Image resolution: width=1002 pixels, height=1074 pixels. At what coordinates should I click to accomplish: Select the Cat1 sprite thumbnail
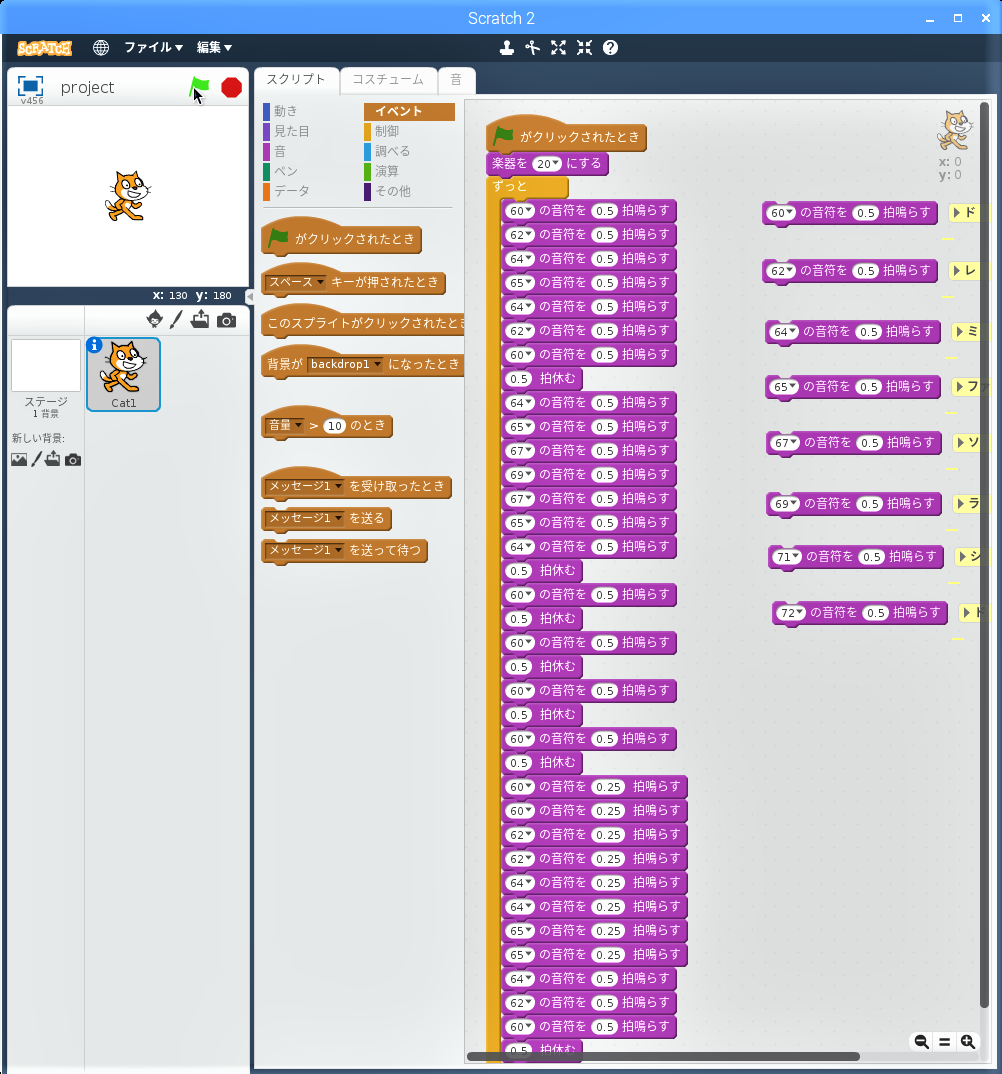click(123, 374)
